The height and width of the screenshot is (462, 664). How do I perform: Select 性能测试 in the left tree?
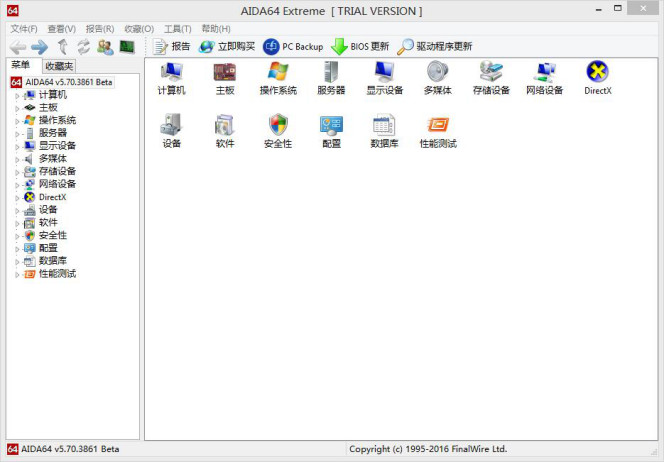57,274
